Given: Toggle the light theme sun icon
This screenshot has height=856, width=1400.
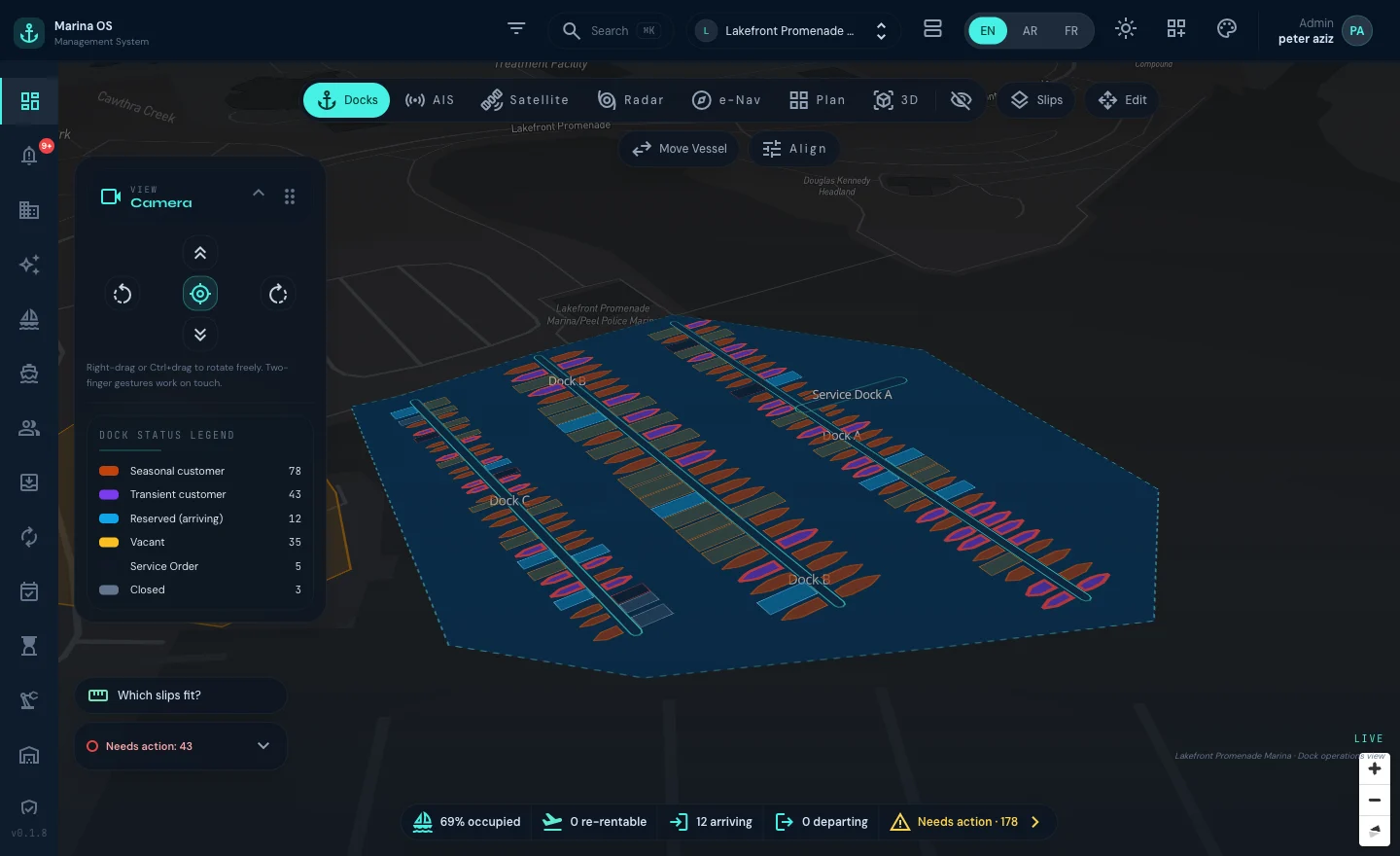Looking at the screenshot, I should 1126,29.
